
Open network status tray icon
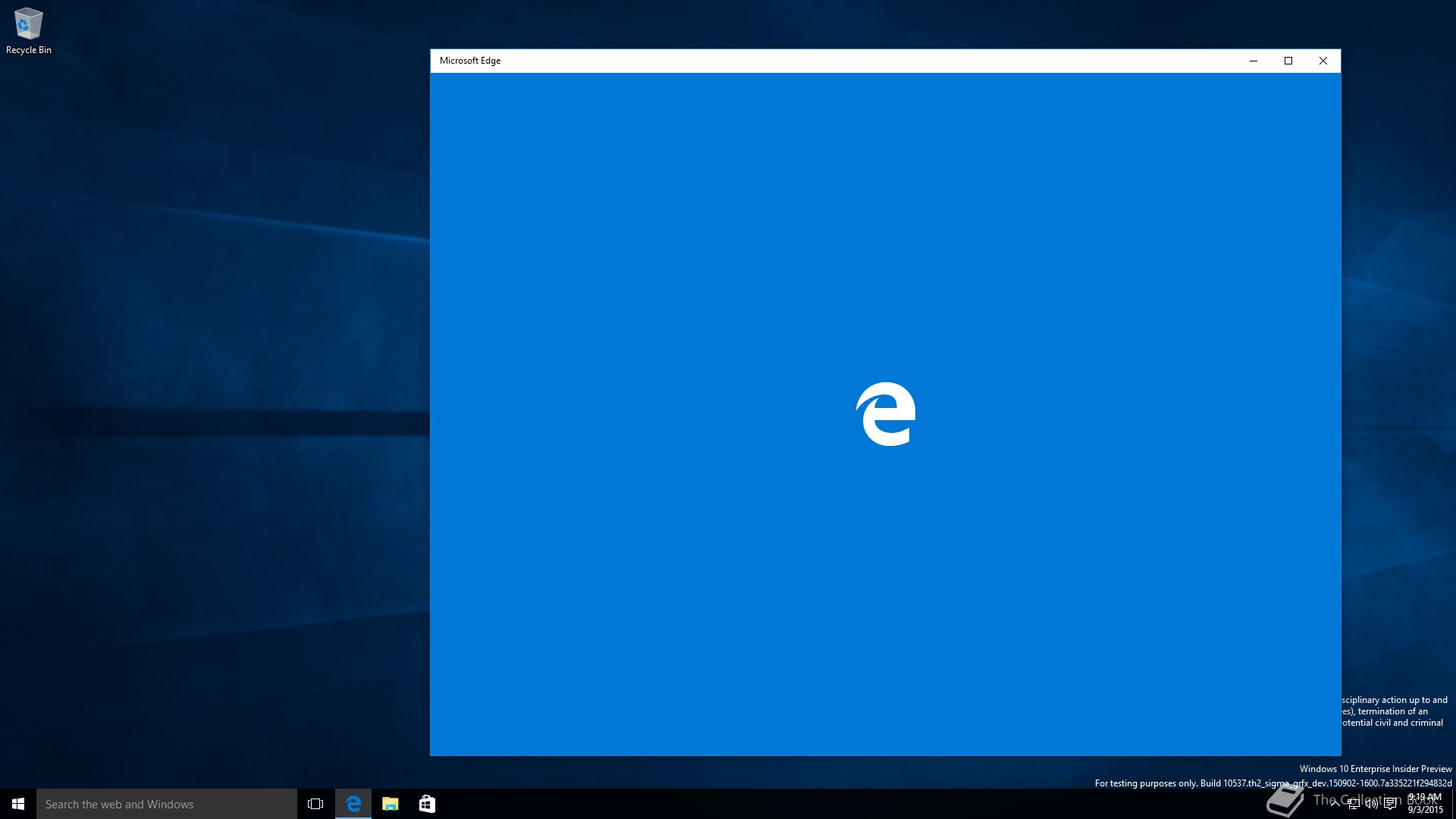[x=1354, y=804]
